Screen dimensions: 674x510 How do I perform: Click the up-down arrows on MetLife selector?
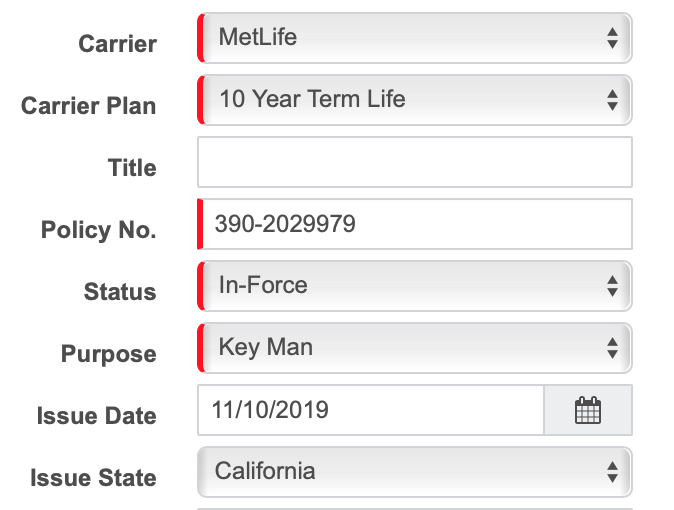pyautogui.click(x=613, y=38)
